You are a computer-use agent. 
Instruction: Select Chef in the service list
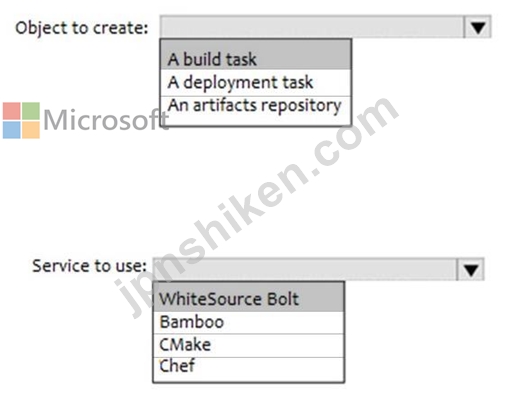tap(248, 369)
